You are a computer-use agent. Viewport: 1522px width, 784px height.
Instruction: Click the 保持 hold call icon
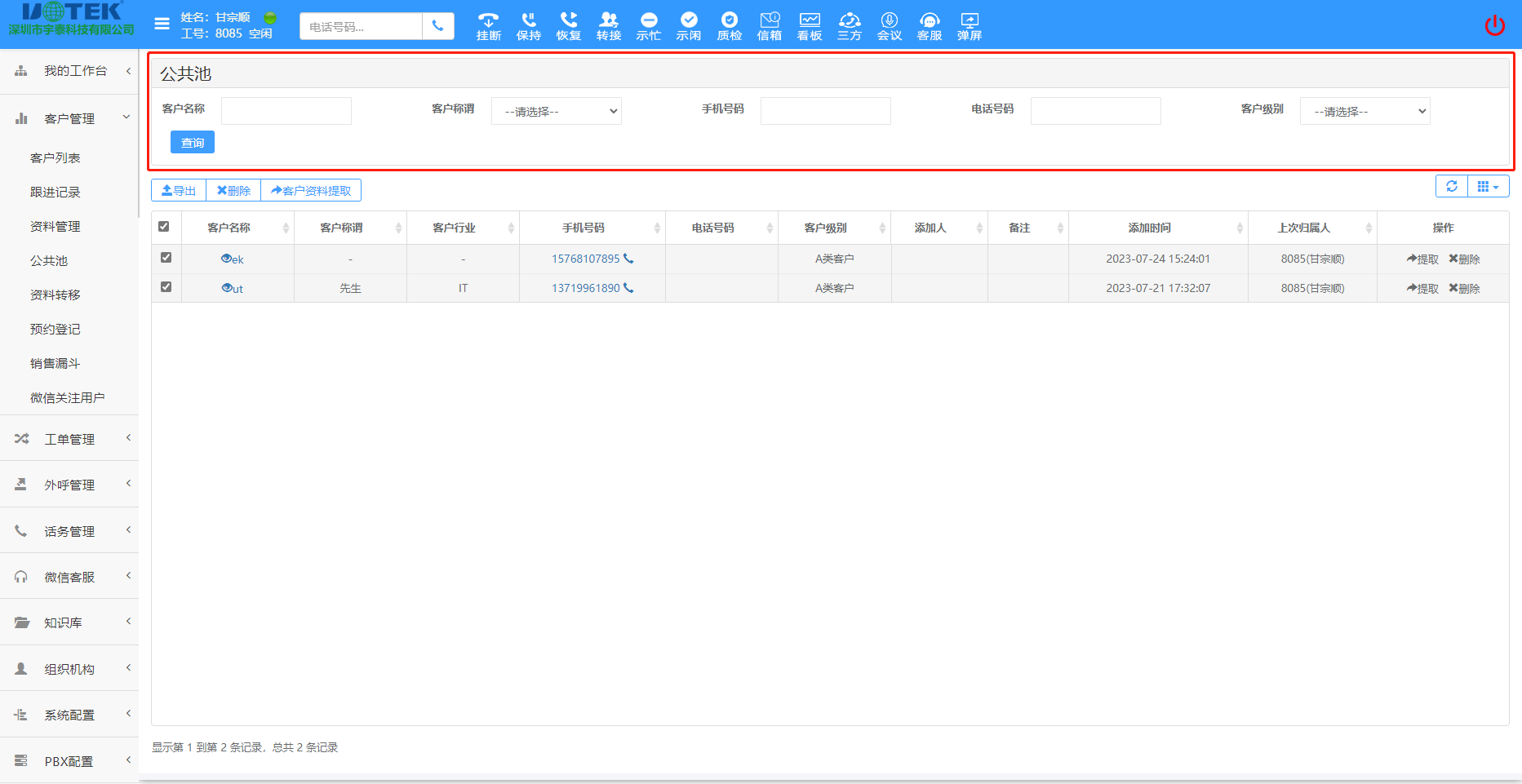(x=528, y=26)
